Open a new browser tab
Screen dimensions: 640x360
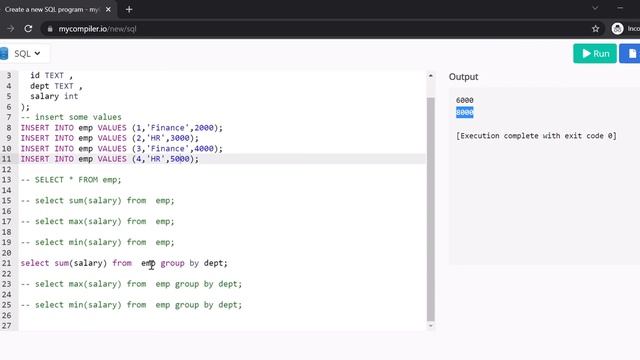pyautogui.click(x=129, y=9)
